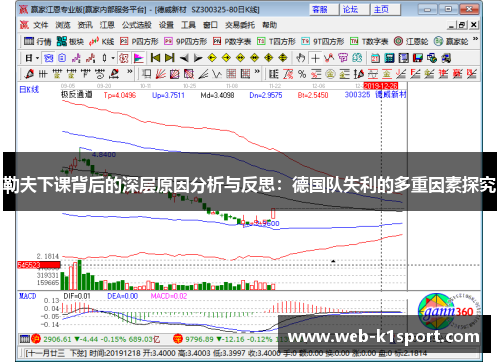Open the T四方形 tool
Viewport: 500px width, 362px height.
(276, 41)
